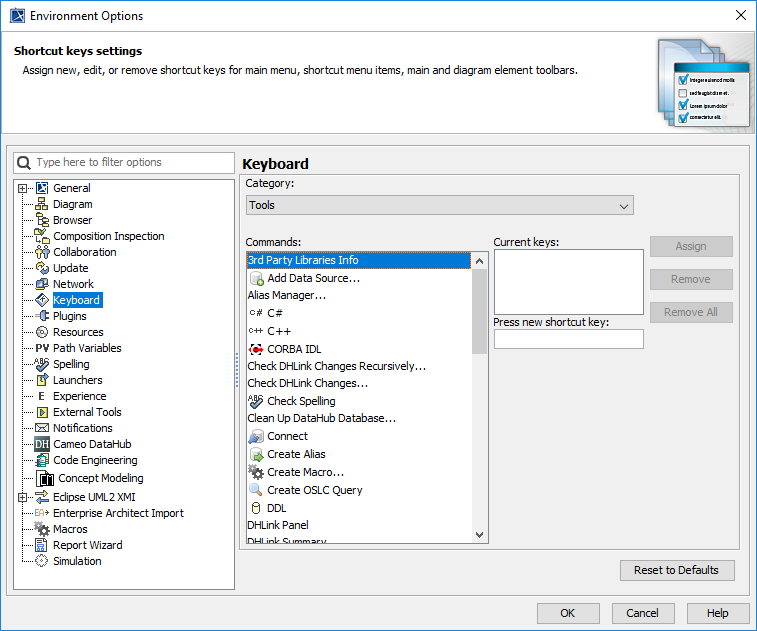This screenshot has height=631, width=757.
Task: Click the Diagram tree icon
Action: (x=42, y=204)
